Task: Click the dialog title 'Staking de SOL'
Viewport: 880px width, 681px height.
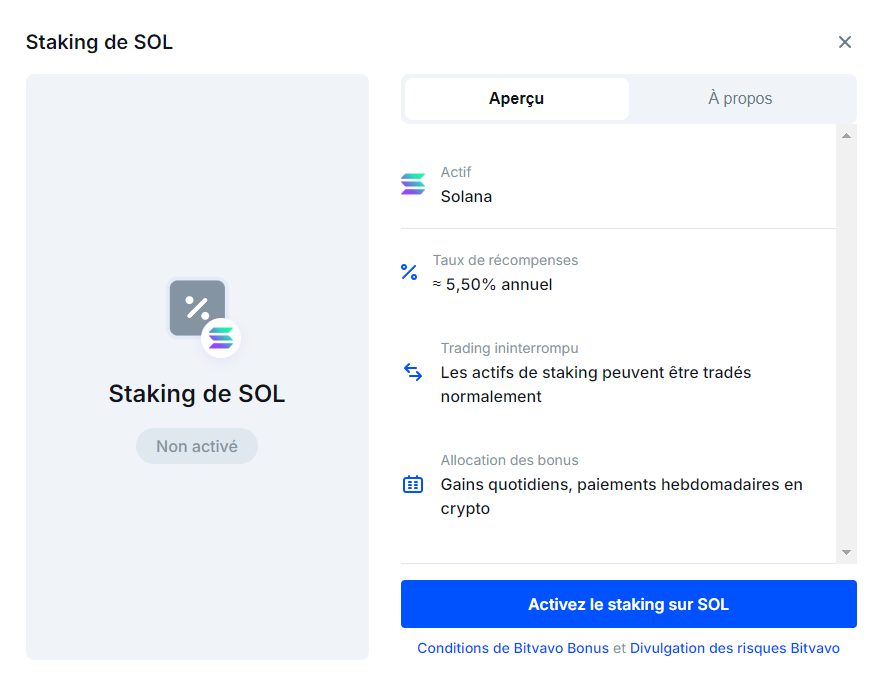Action: pyautogui.click(x=99, y=42)
